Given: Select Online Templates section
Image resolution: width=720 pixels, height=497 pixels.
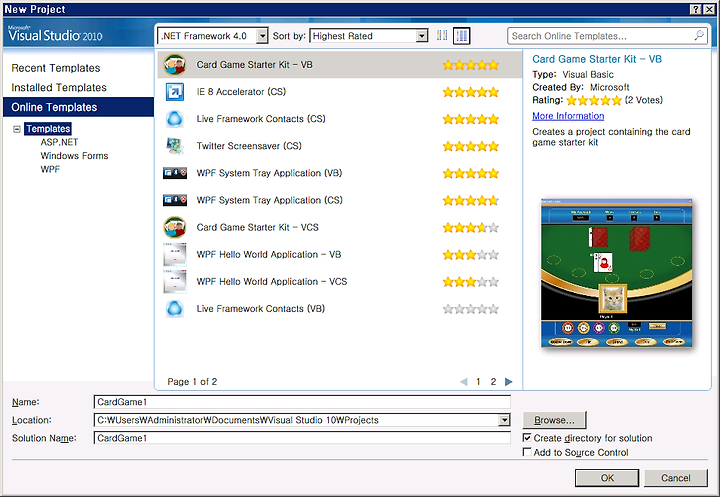Looking at the screenshot, I should click(x=78, y=107).
